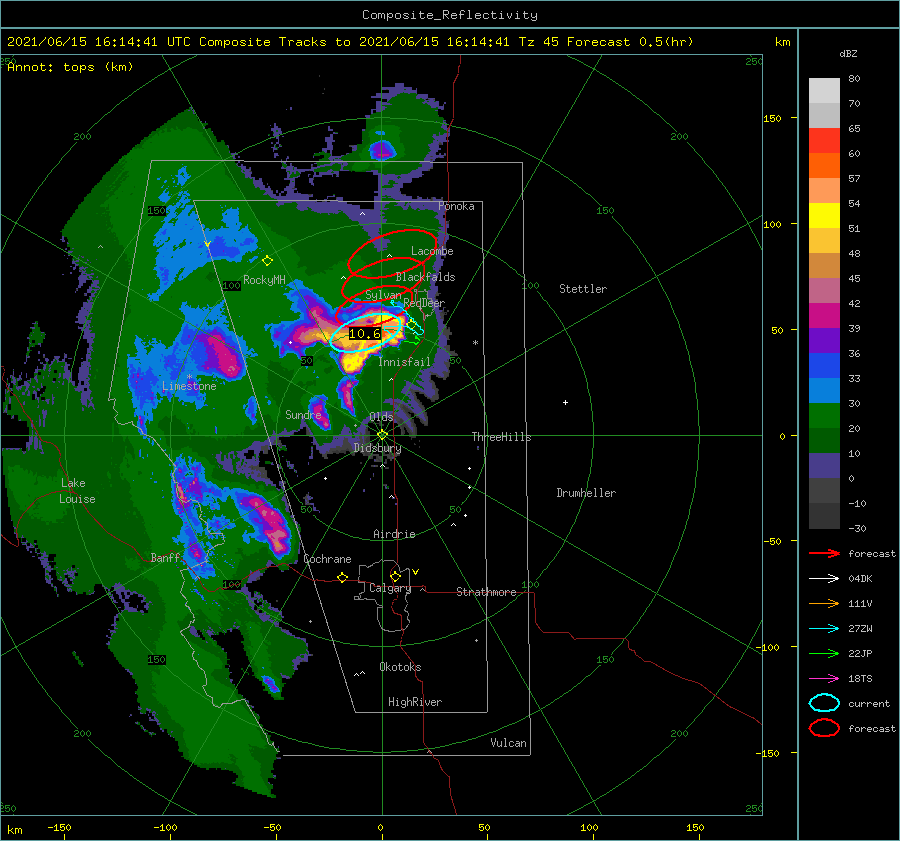
Task: Click the Drumheller label
Action: 586,493
